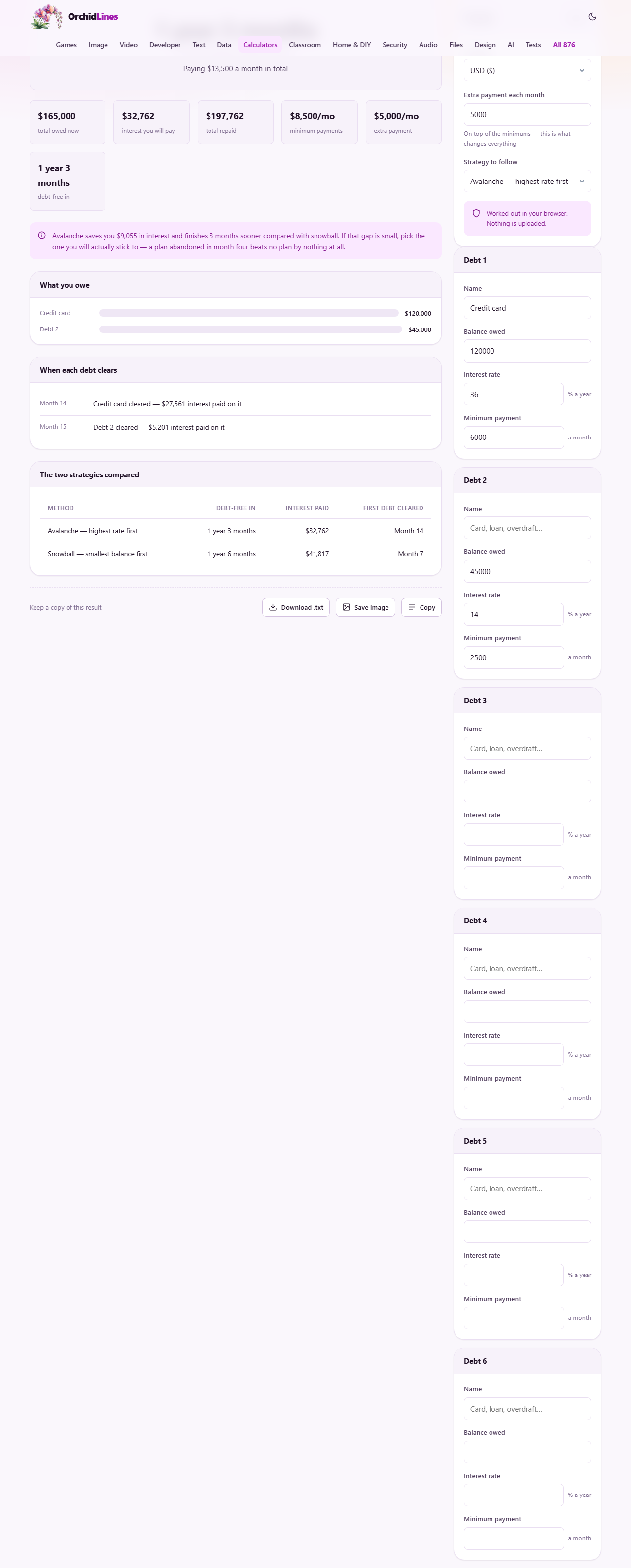This screenshot has height=1568, width=631.
Task: Click the Download .txt button
Action: coord(296,607)
